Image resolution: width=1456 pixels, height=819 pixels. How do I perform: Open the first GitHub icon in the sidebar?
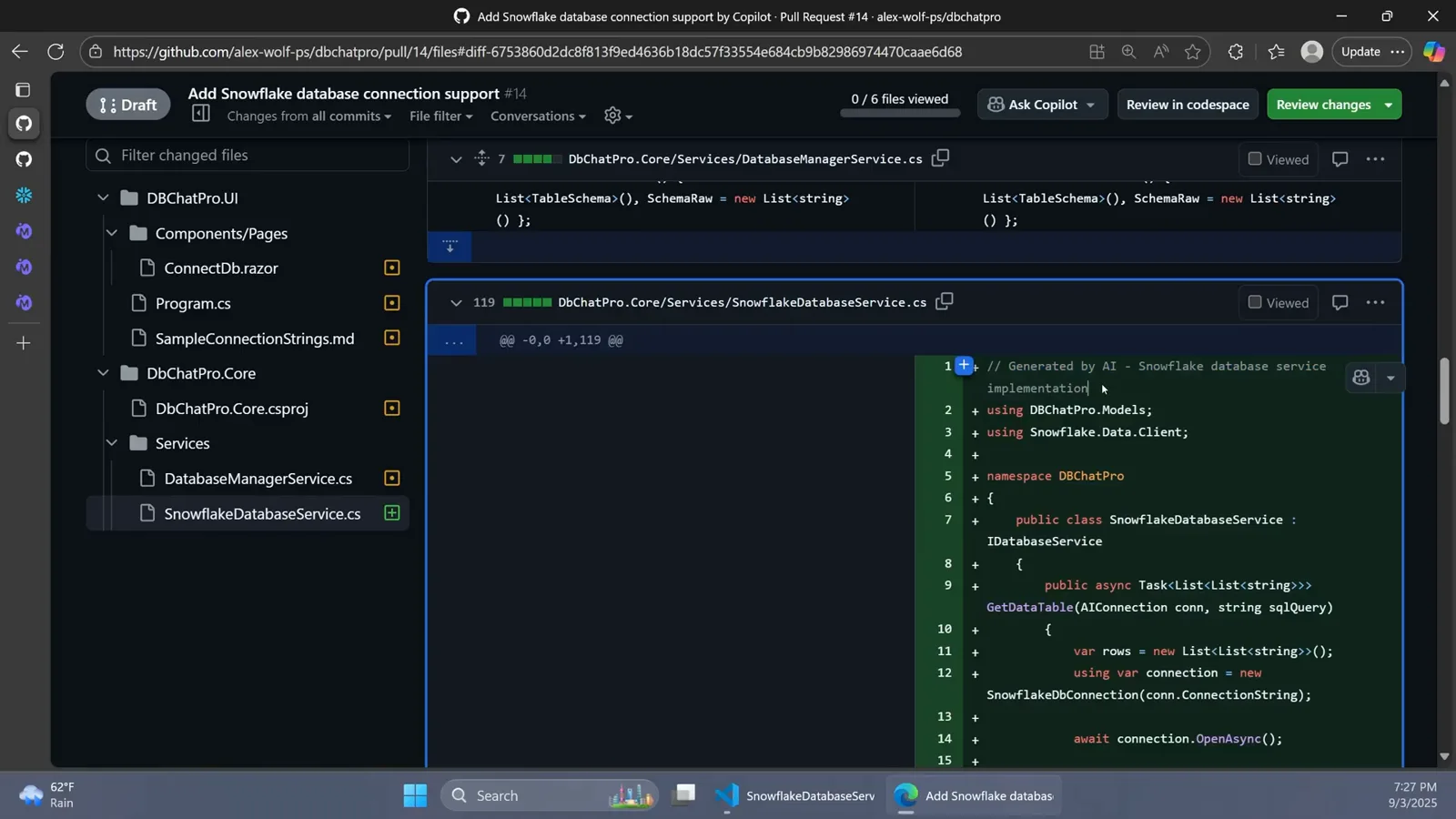24,123
